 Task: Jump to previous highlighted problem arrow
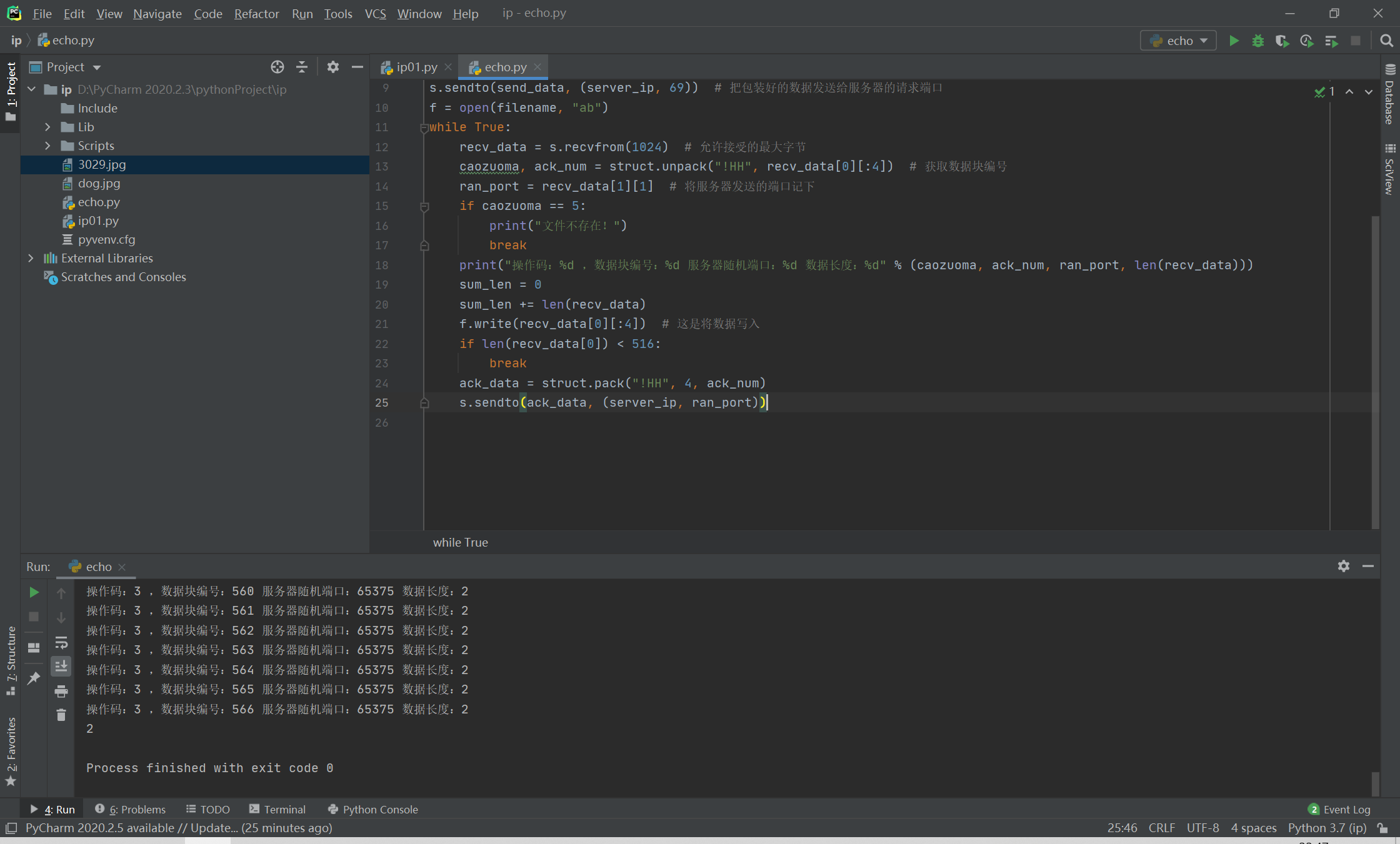click(x=1349, y=92)
